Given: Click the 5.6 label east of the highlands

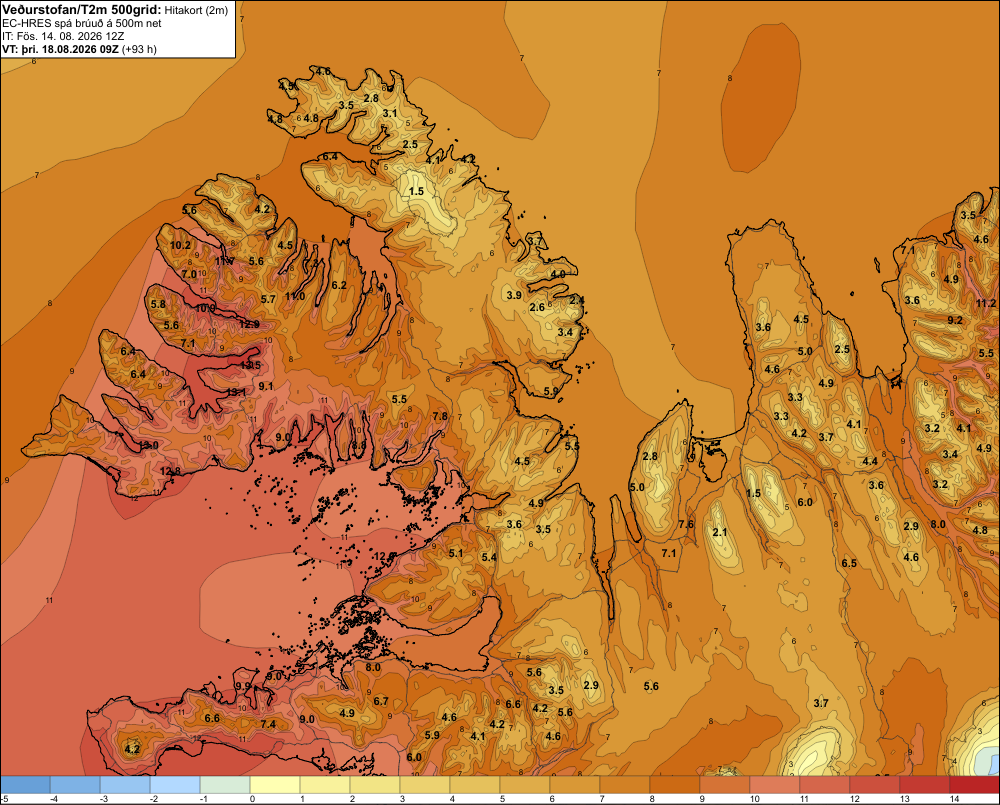Looking at the screenshot, I should (651, 686).
